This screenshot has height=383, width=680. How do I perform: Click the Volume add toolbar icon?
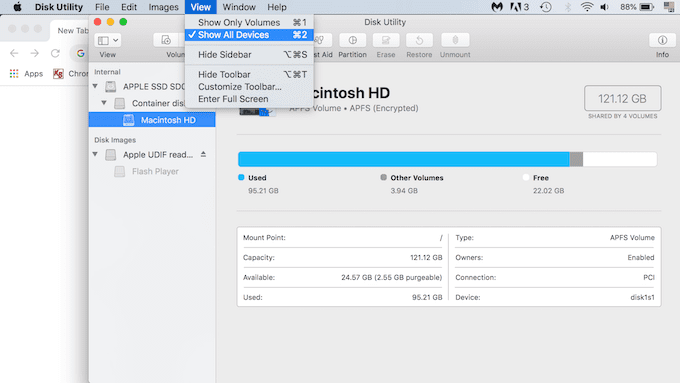click(166, 40)
